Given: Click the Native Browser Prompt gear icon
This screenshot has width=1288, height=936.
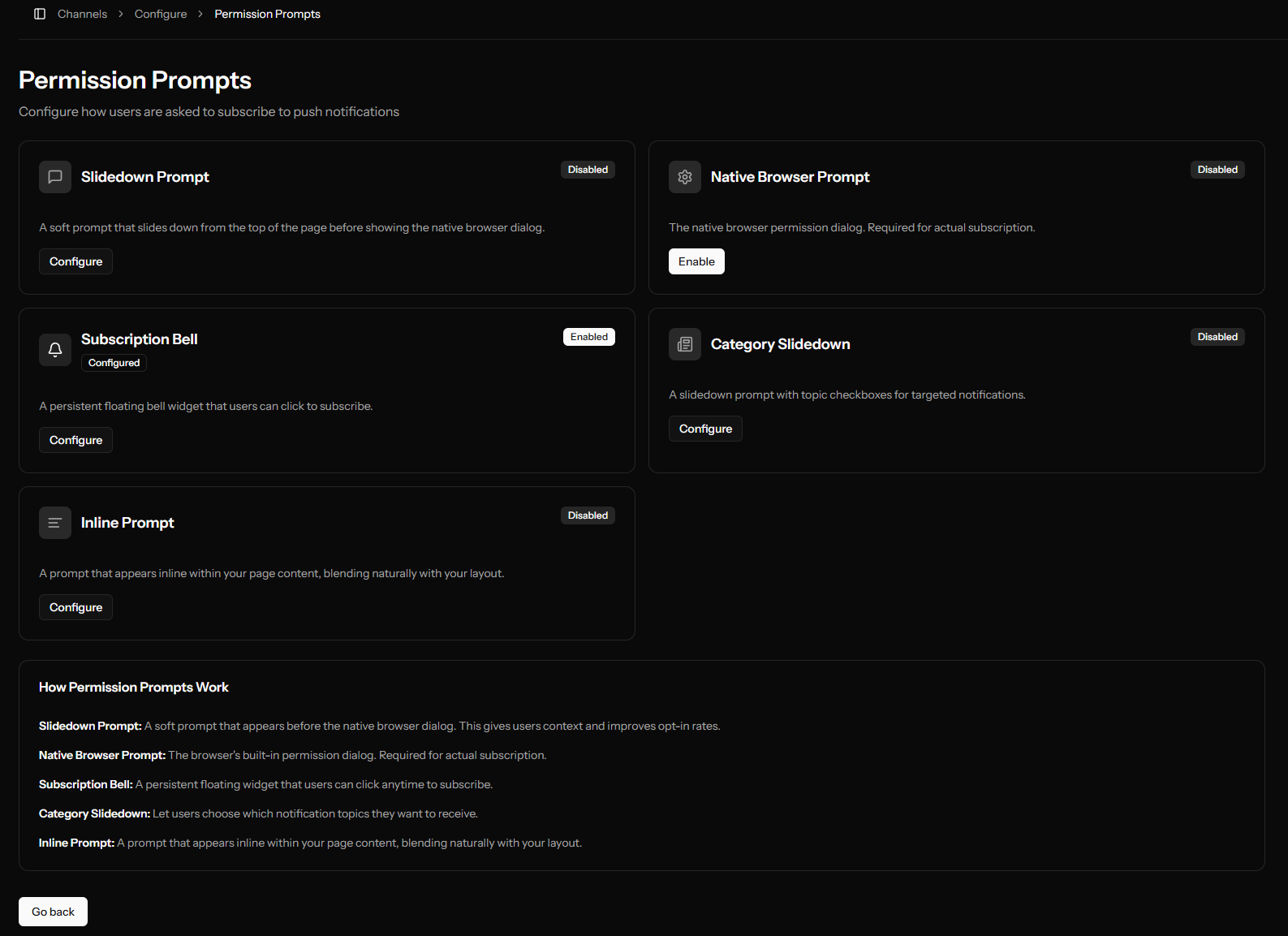Looking at the screenshot, I should click(x=685, y=177).
